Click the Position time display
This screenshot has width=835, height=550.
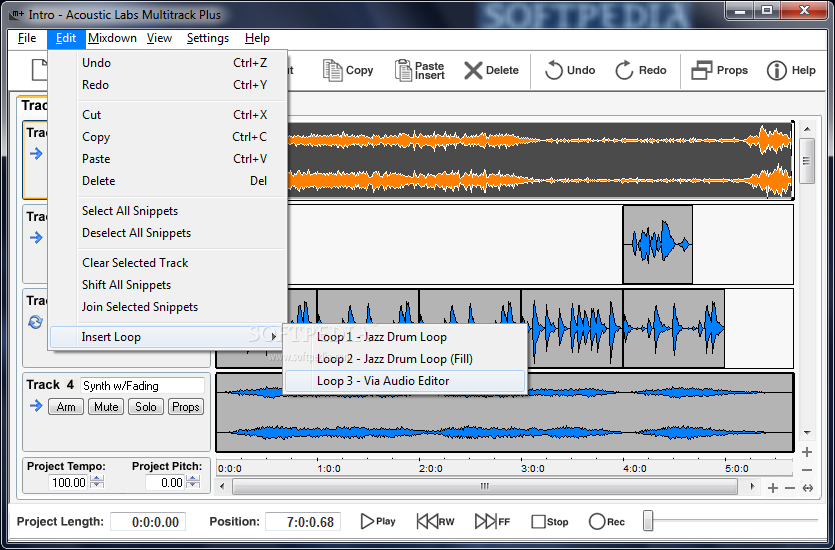pyautogui.click(x=303, y=522)
